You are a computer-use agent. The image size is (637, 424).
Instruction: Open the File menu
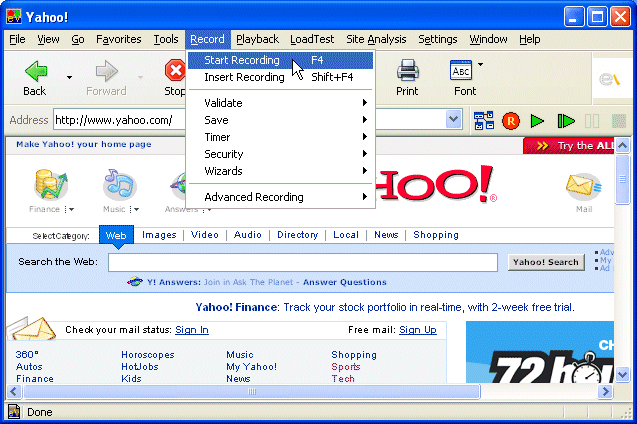(17, 39)
